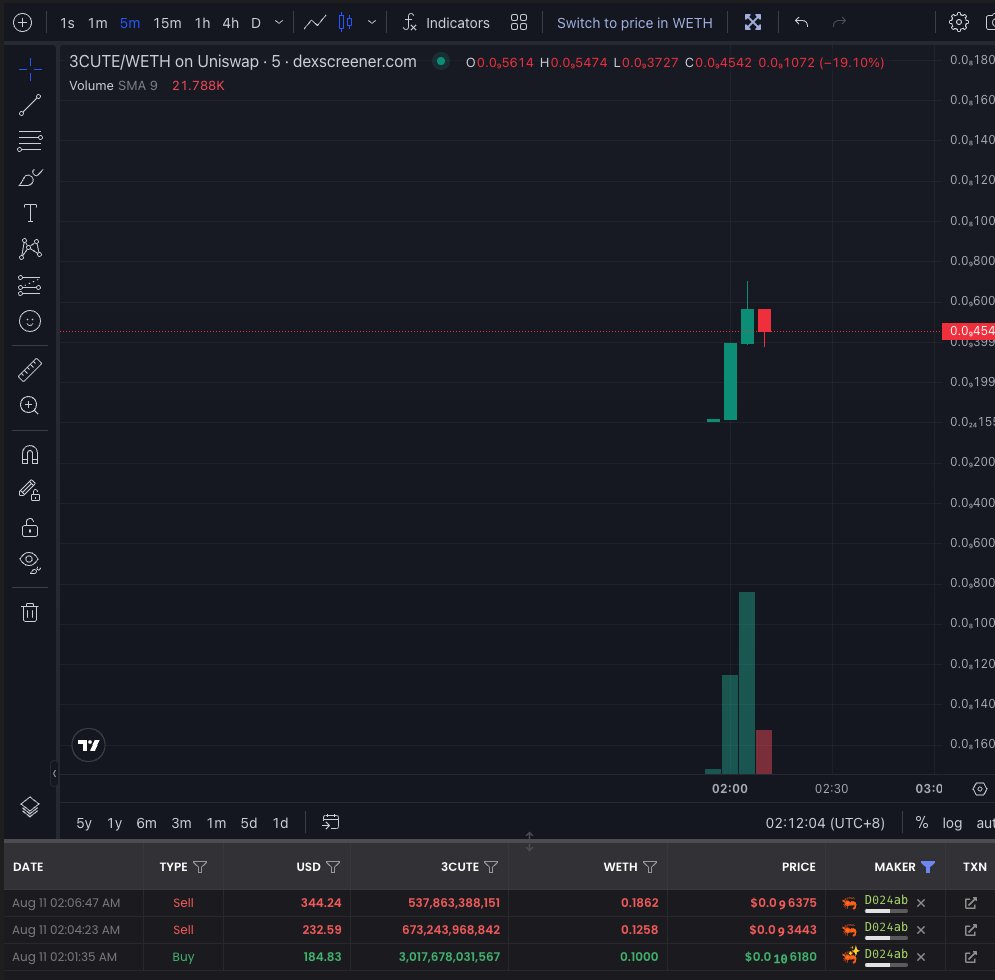
Task: Select the crosshair cursor tool
Action: click(30, 69)
